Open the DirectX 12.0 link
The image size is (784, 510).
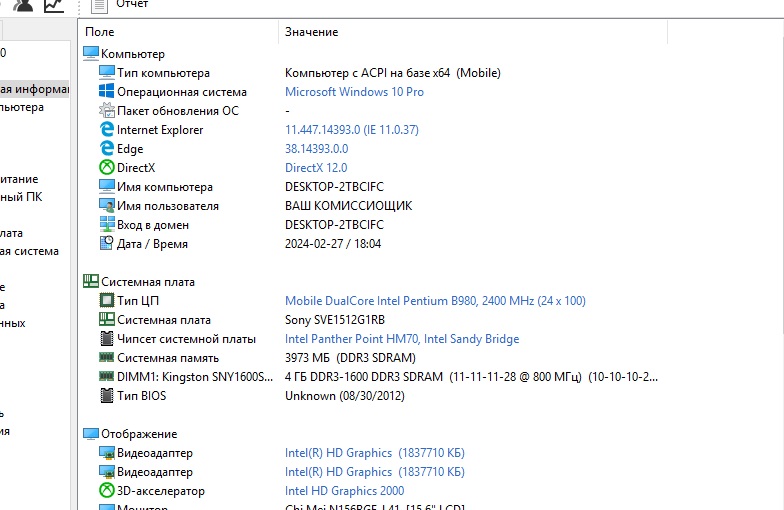(316, 168)
